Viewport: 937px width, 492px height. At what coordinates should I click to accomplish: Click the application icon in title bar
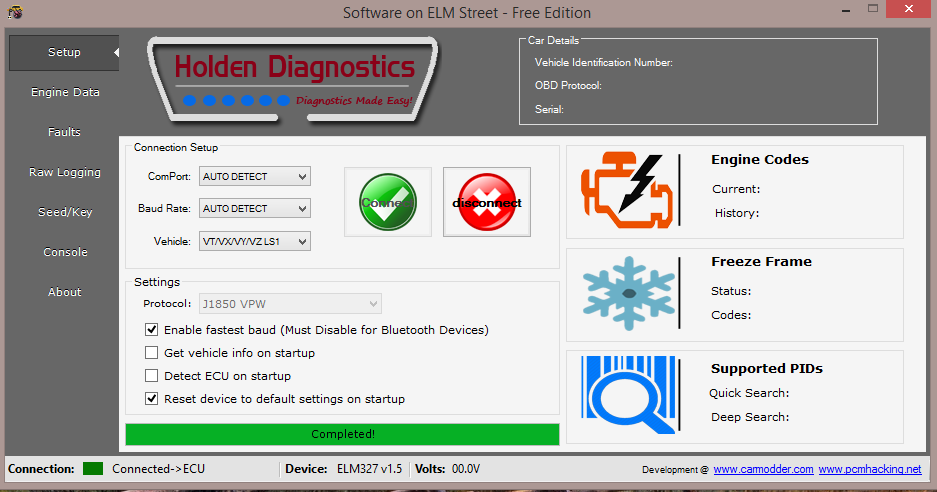15,11
